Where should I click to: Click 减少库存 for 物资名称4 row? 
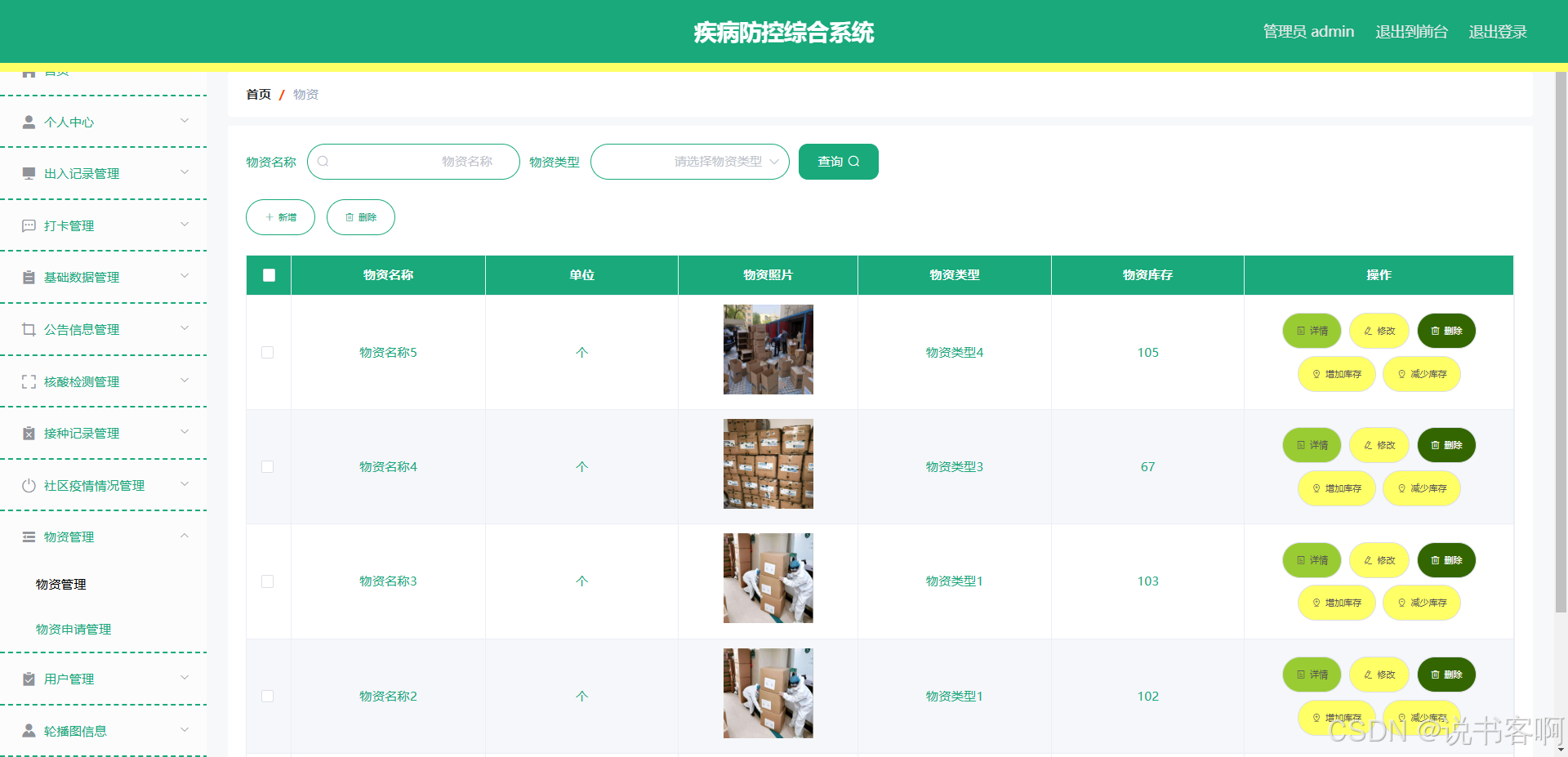1421,488
